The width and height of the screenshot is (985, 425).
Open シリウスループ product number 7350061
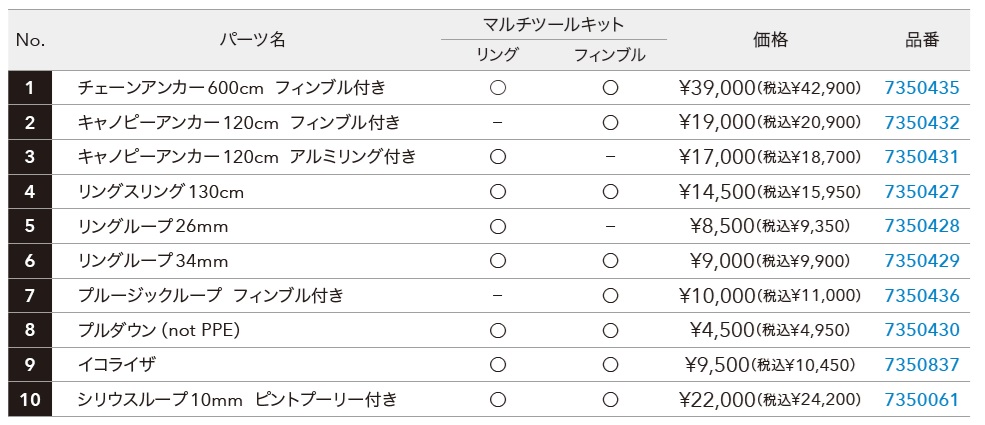[922, 399]
